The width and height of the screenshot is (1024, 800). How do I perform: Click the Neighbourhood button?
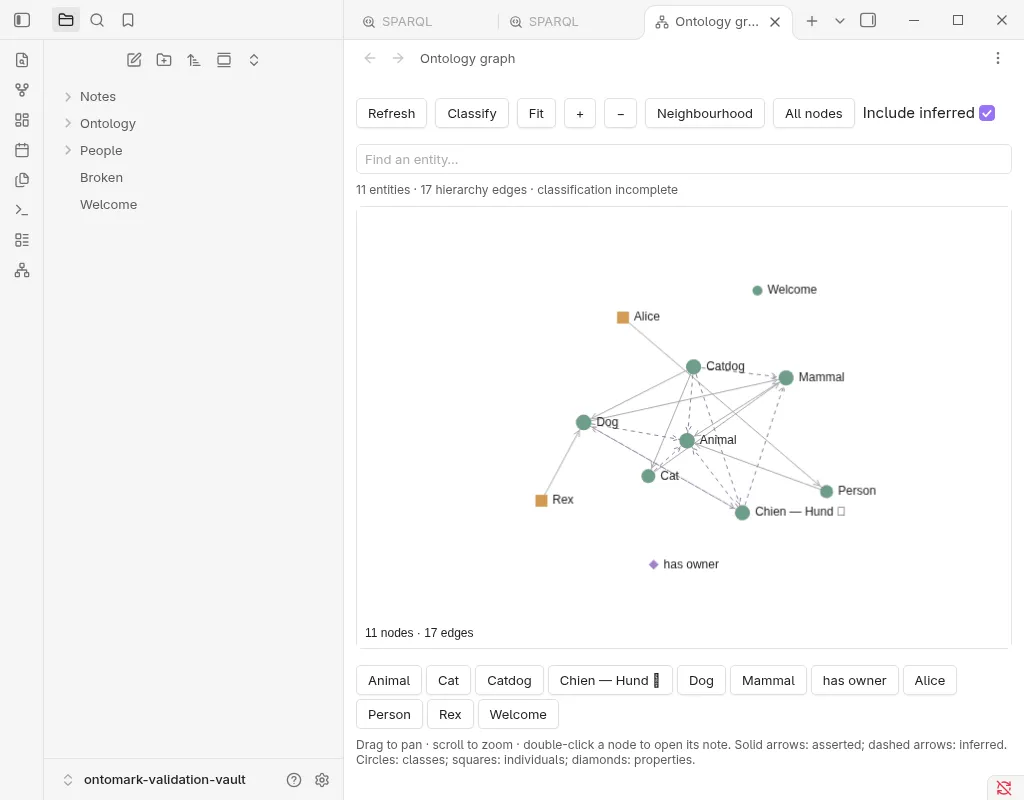705,114
